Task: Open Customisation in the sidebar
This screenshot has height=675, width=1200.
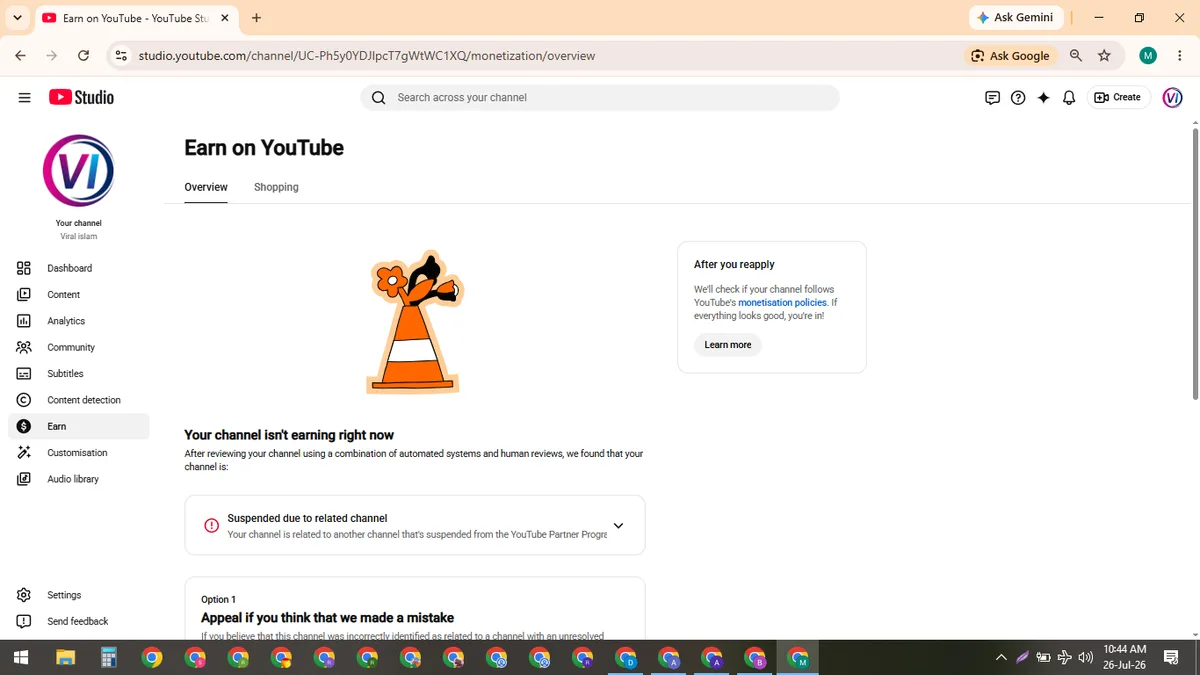Action: click(78, 452)
